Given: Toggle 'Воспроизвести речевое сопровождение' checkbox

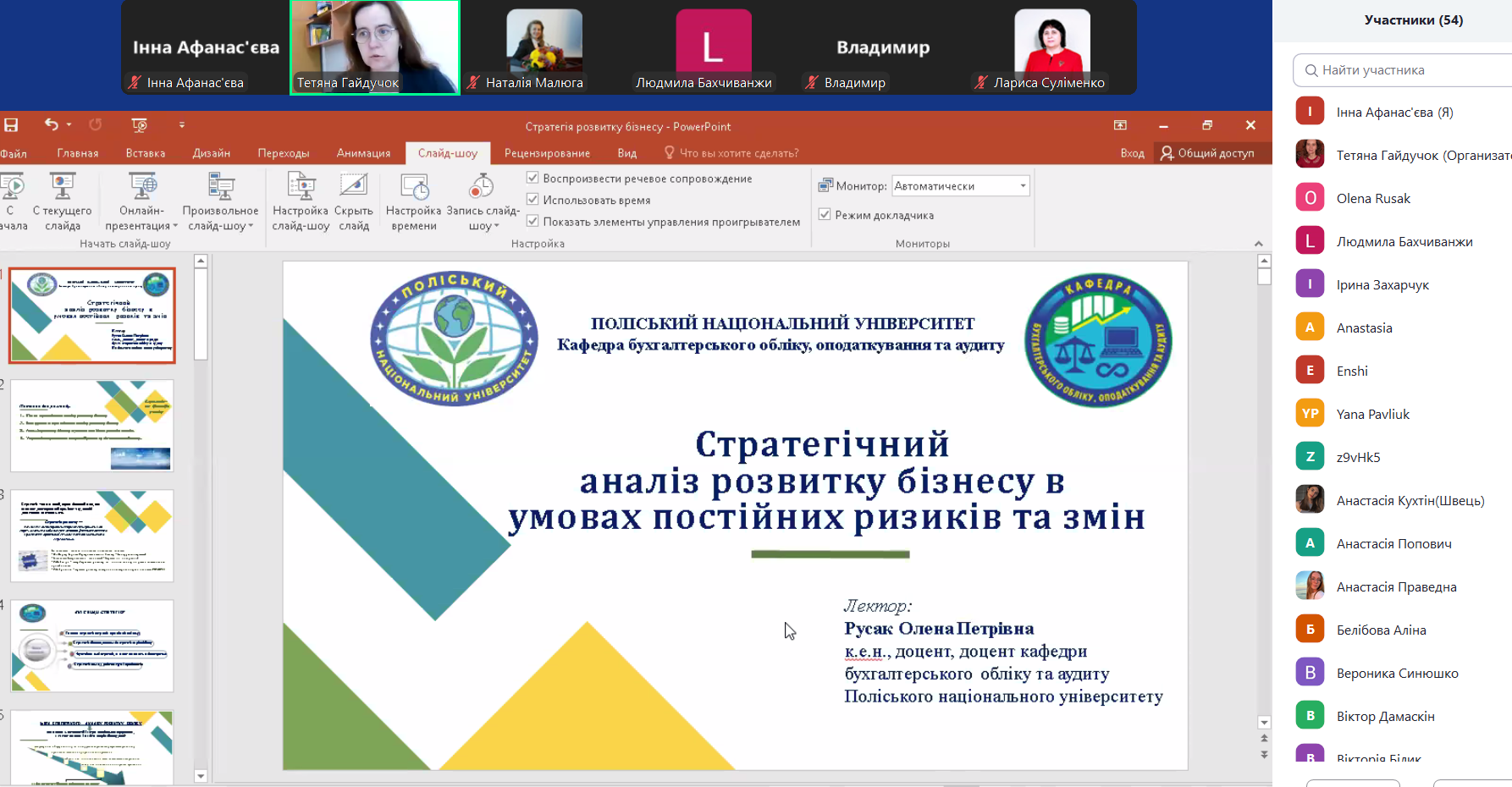Looking at the screenshot, I should (533, 178).
